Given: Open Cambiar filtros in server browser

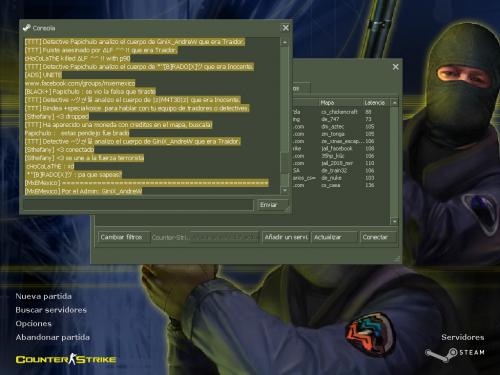Looking at the screenshot, I should click(x=123, y=237).
